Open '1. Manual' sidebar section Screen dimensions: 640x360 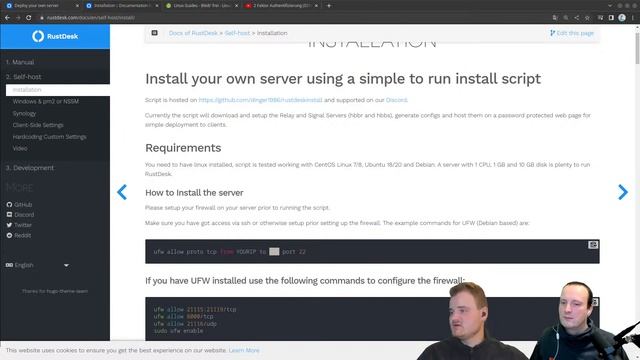(20, 62)
